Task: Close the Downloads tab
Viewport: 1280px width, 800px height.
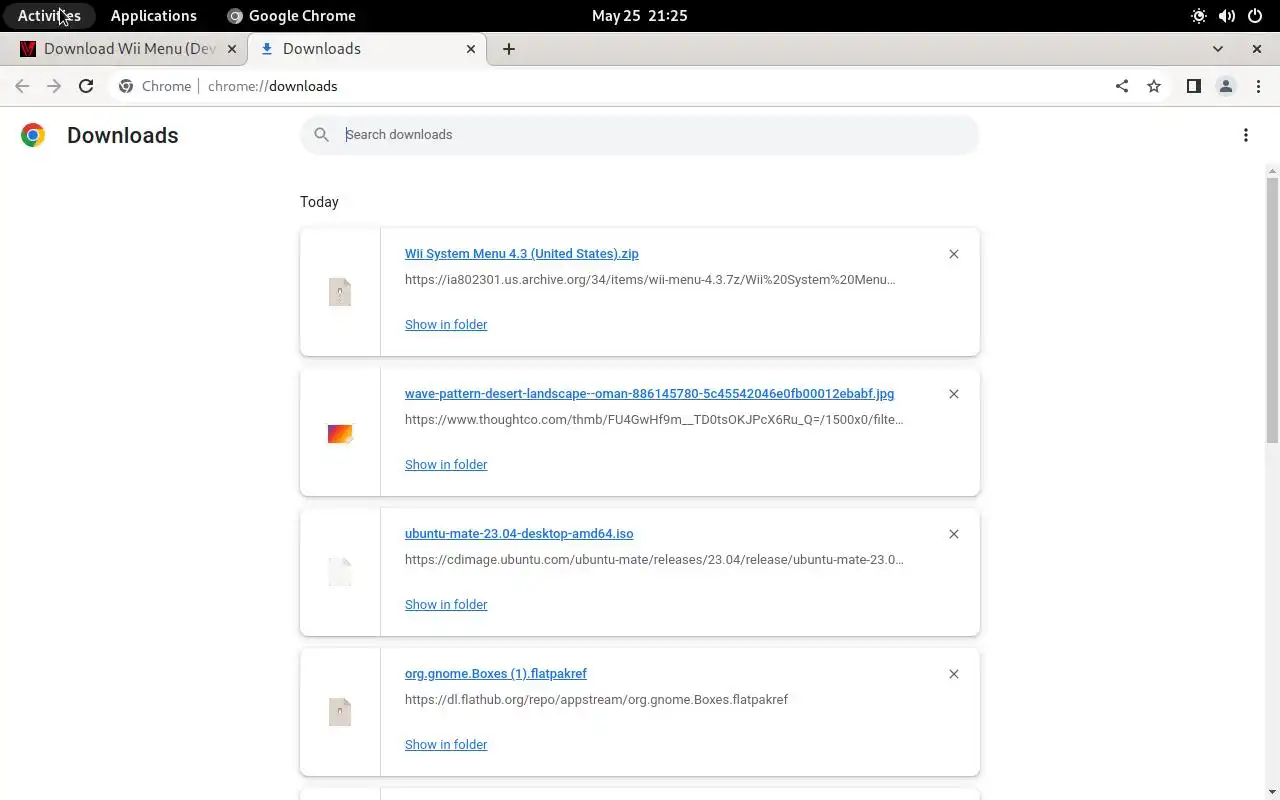Action: pyautogui.click(x=471, y=49)
